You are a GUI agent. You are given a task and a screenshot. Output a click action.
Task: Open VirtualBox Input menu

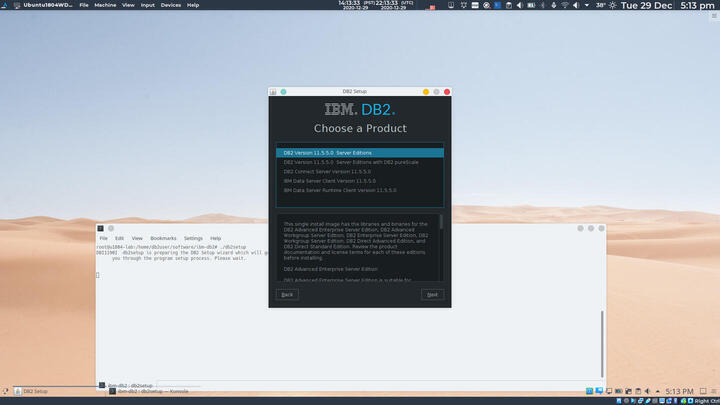pos(147,5)
